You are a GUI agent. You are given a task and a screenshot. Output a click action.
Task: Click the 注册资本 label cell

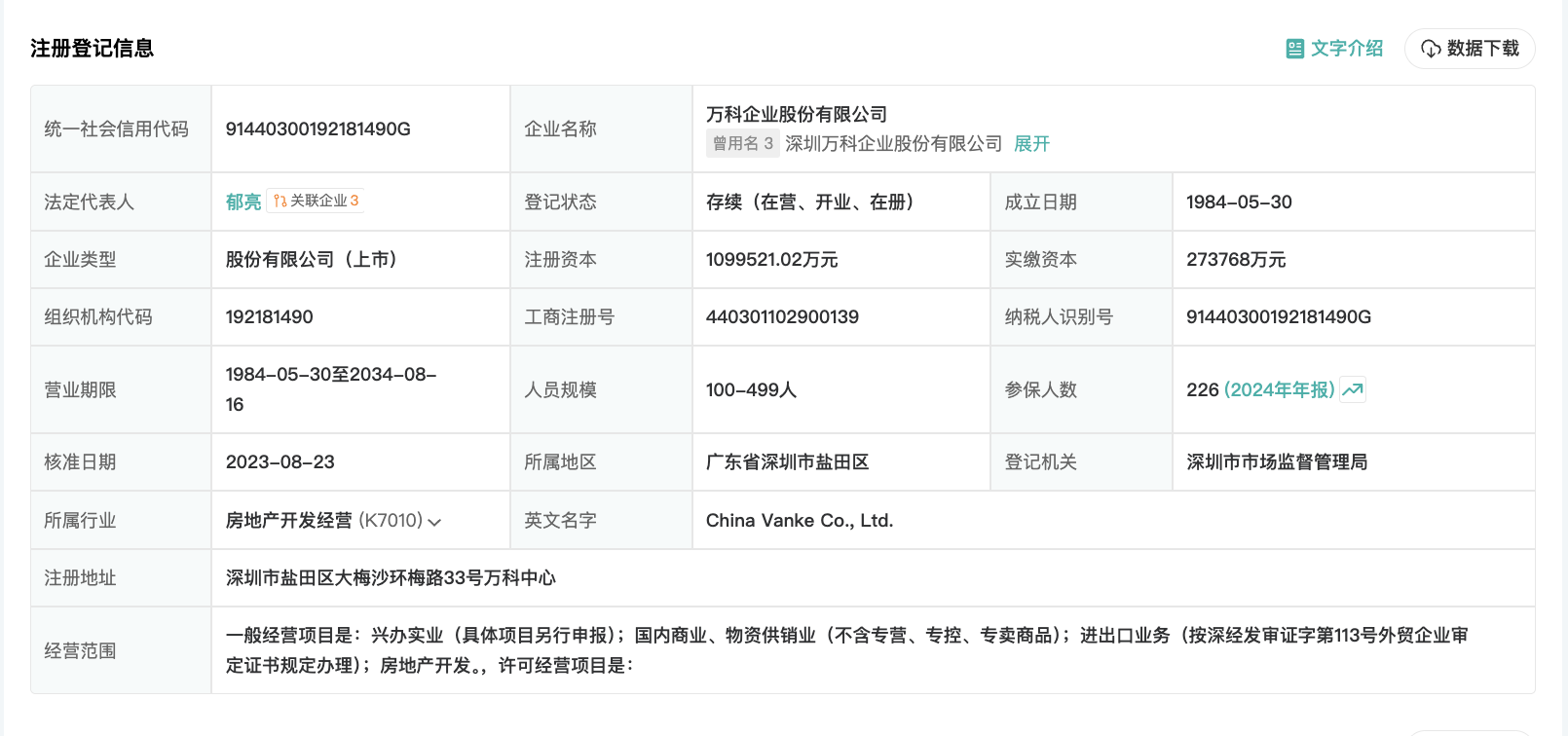(601, 259)
